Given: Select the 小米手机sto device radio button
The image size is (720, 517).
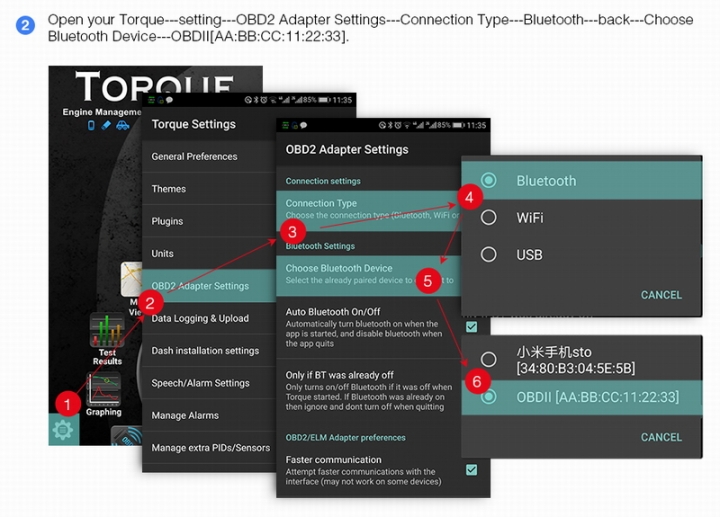Looking at the screenshot, I should 489,360.
